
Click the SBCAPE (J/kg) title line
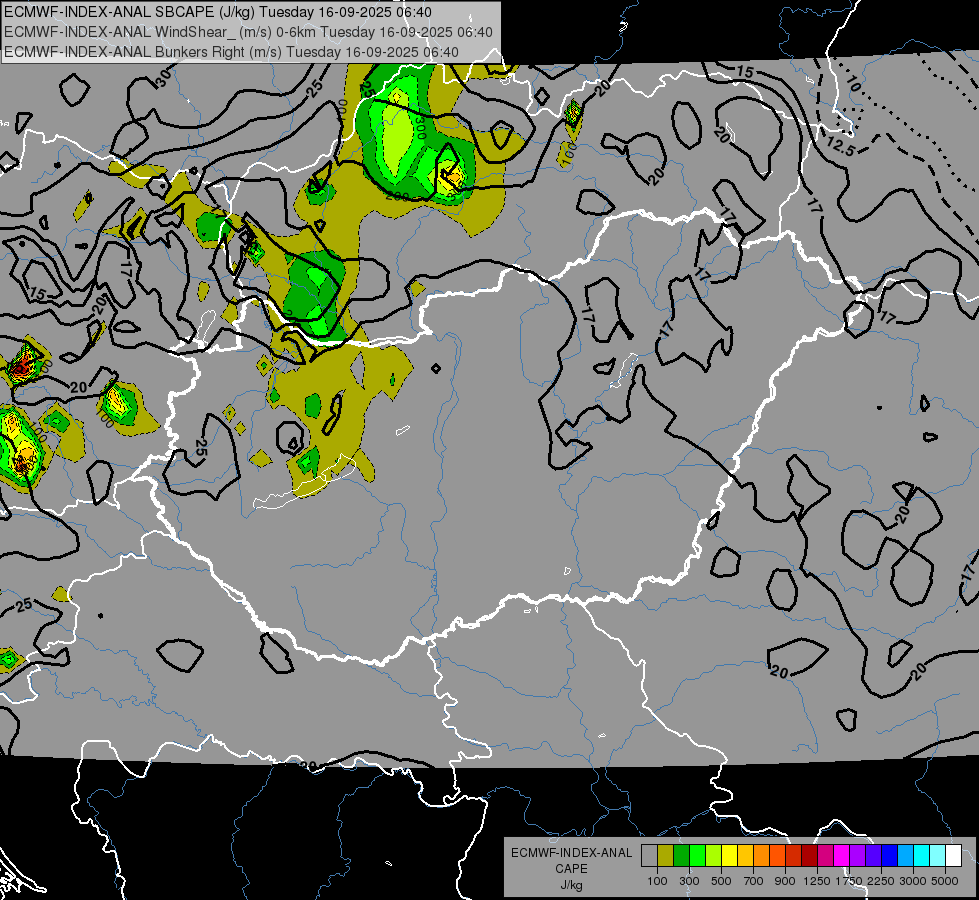(218, 12)
